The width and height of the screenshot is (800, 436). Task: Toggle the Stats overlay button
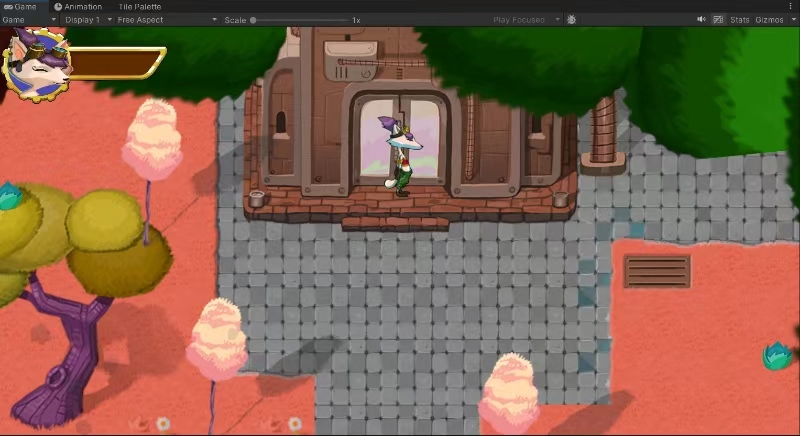click(x=739, y=20)
